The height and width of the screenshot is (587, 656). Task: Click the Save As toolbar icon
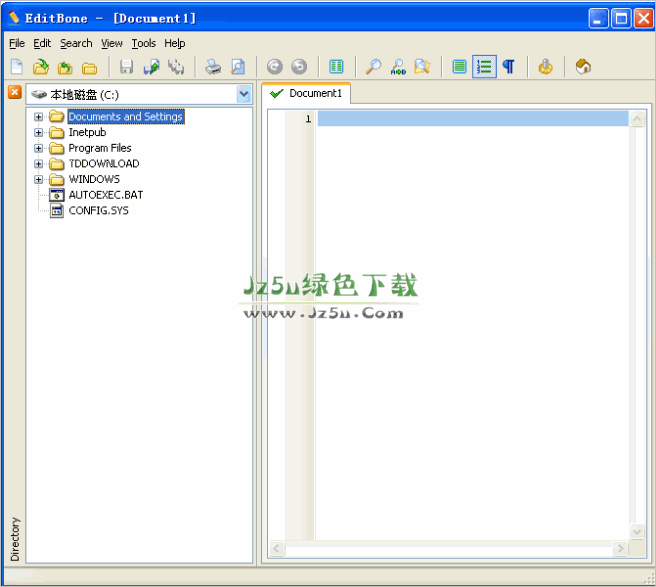click(x=151, y=67)
